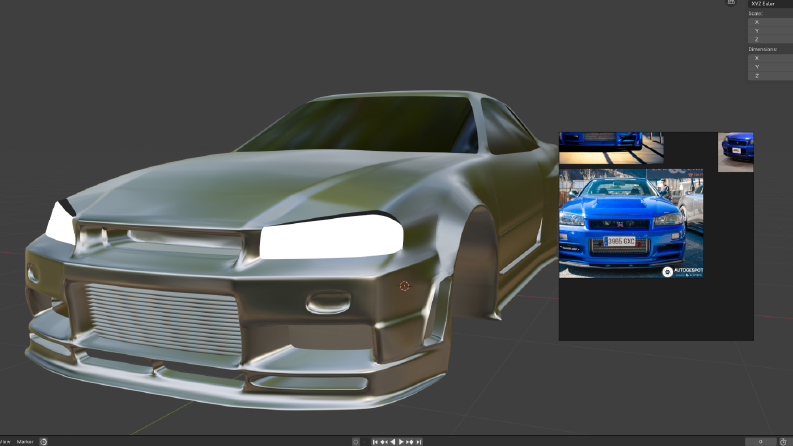Click the clock icon beside the frame field

(783, 442)
